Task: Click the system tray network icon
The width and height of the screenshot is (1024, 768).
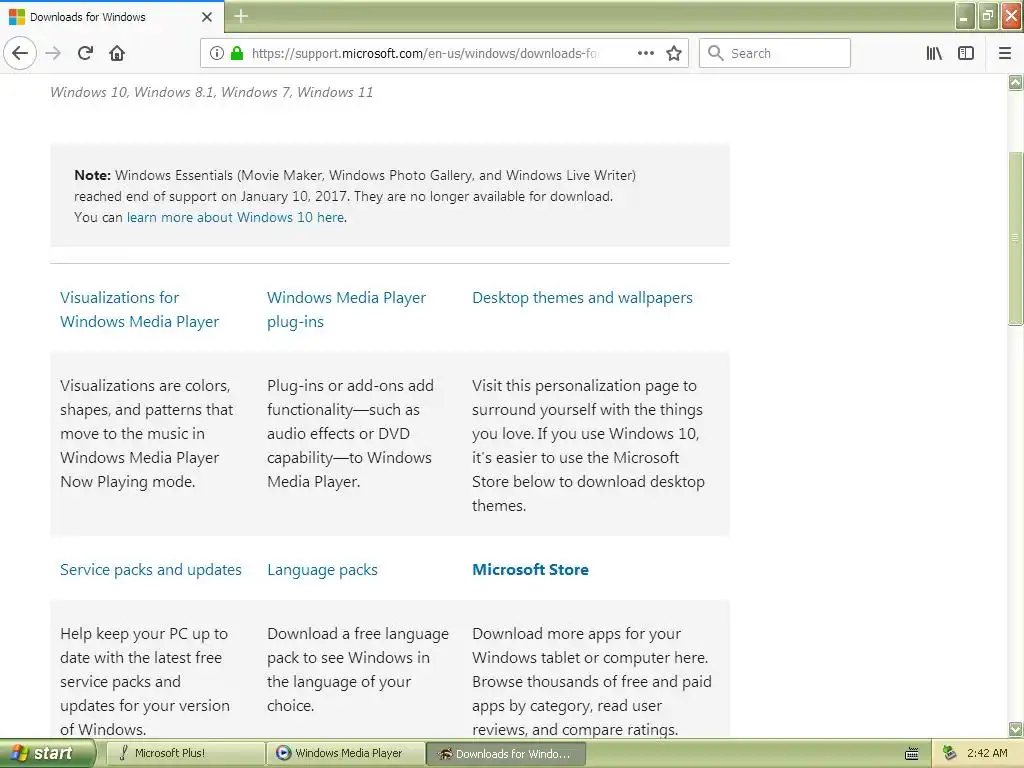Action: click(950, 753)
